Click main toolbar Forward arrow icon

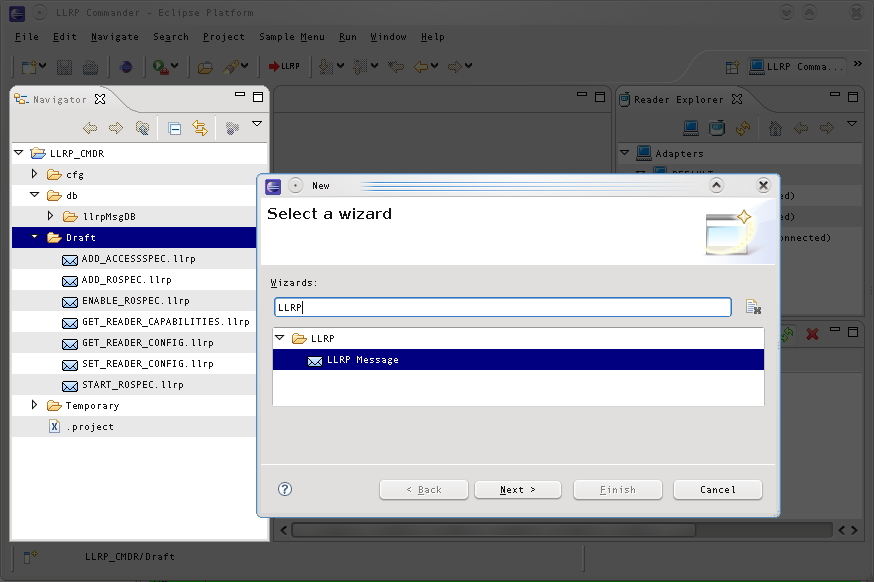pyautogui.click(x=455, y=67)
